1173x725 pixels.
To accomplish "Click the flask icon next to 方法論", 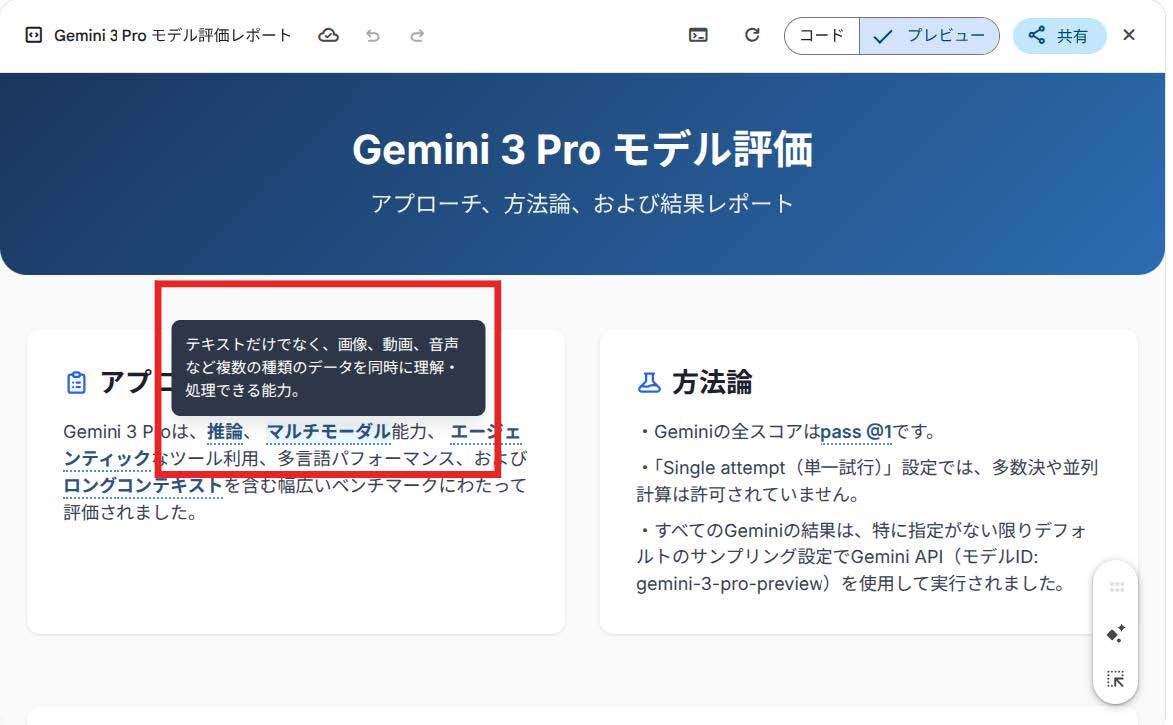I will 649,382.
